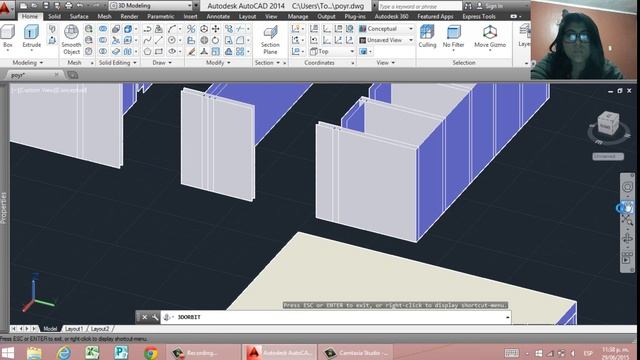Switch to Camtasia Studio in taskbar
Viewport: 640px width, 360px height.
point(356,353)
